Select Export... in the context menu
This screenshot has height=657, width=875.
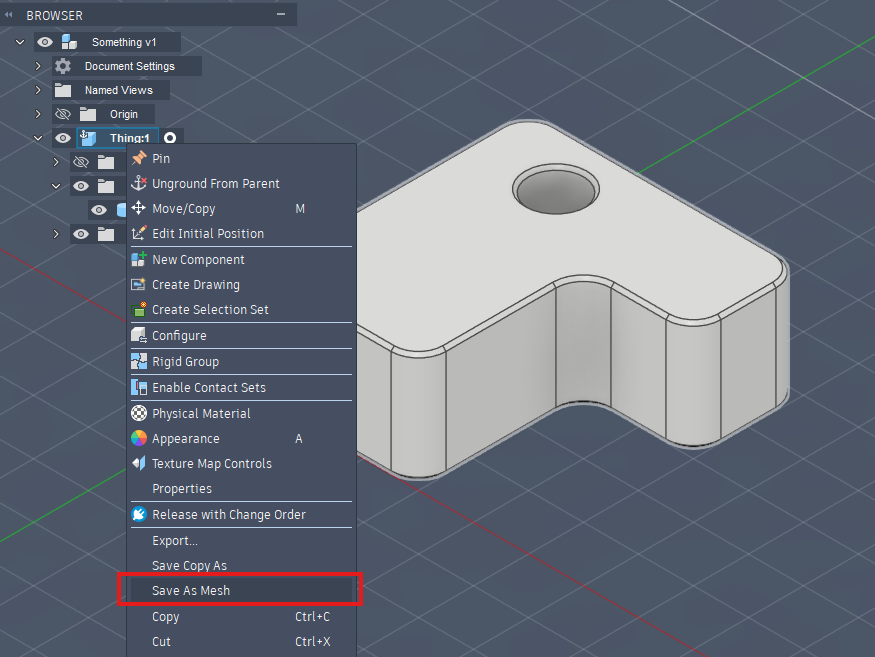175,540
